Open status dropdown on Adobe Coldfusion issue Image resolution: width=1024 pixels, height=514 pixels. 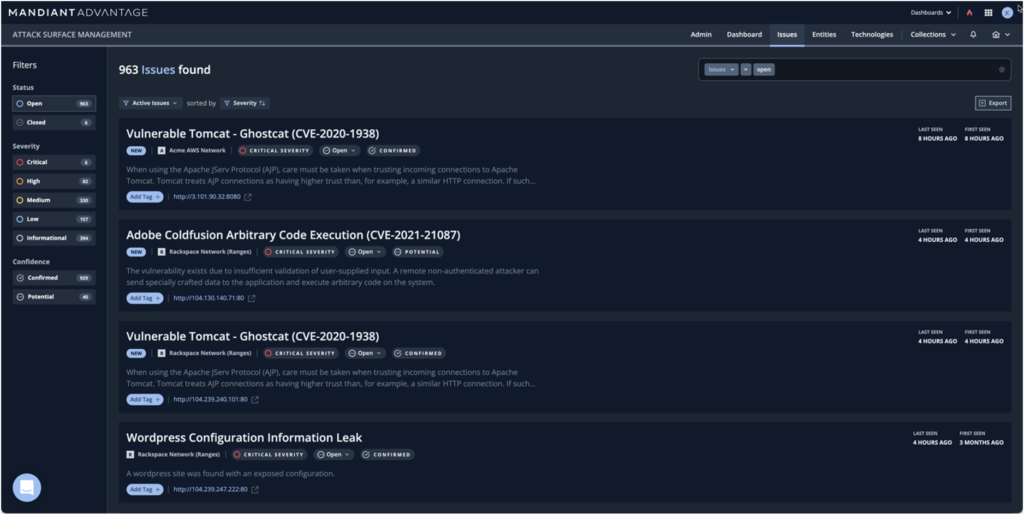click(x=365, y=252)
